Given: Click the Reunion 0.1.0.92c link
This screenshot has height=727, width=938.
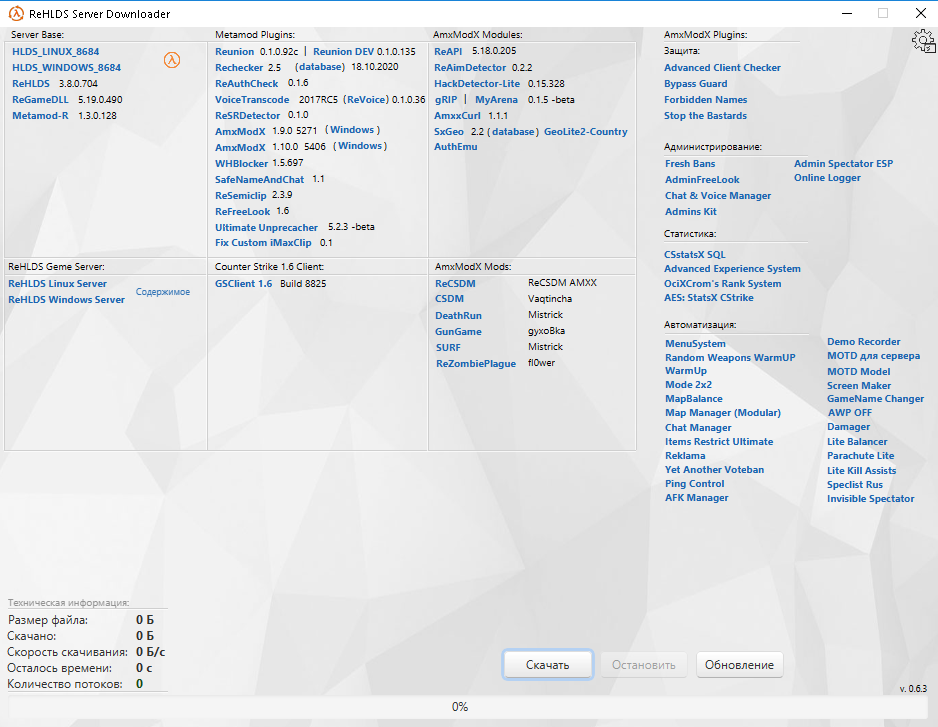Looking at the screenshot, I should tap(234, 51).
